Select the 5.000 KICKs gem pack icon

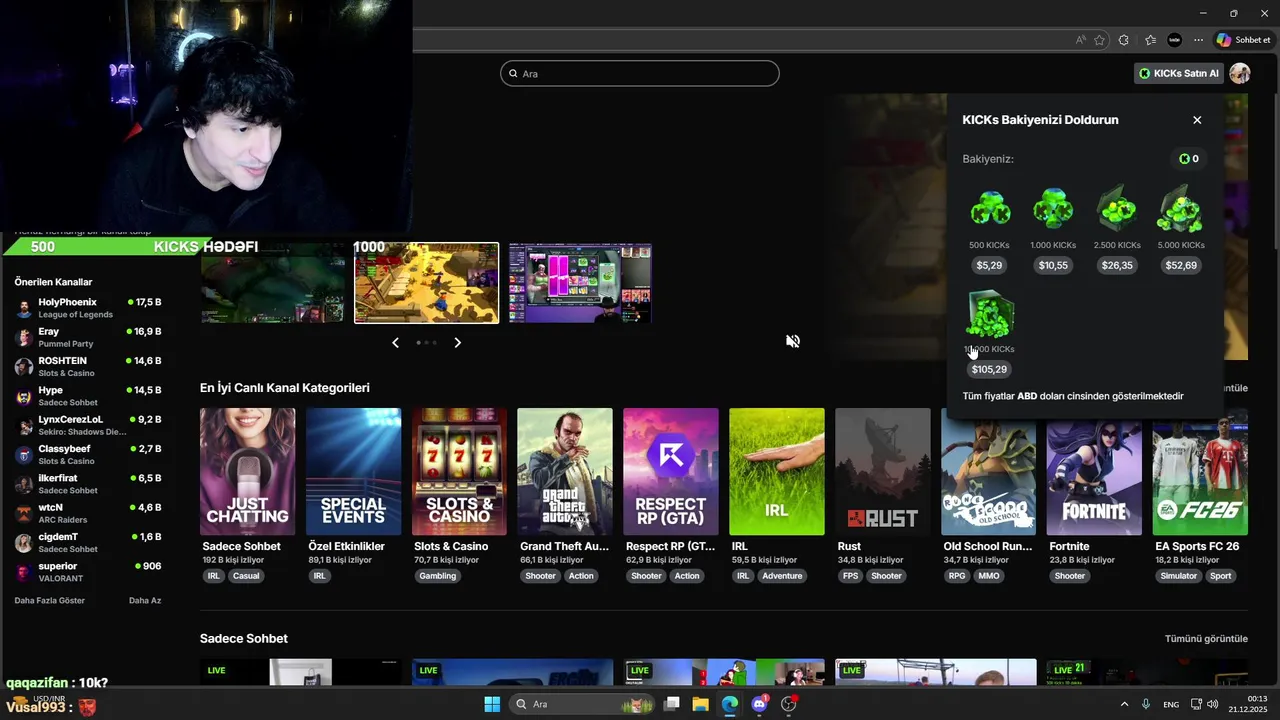(x=1181, y=209)
